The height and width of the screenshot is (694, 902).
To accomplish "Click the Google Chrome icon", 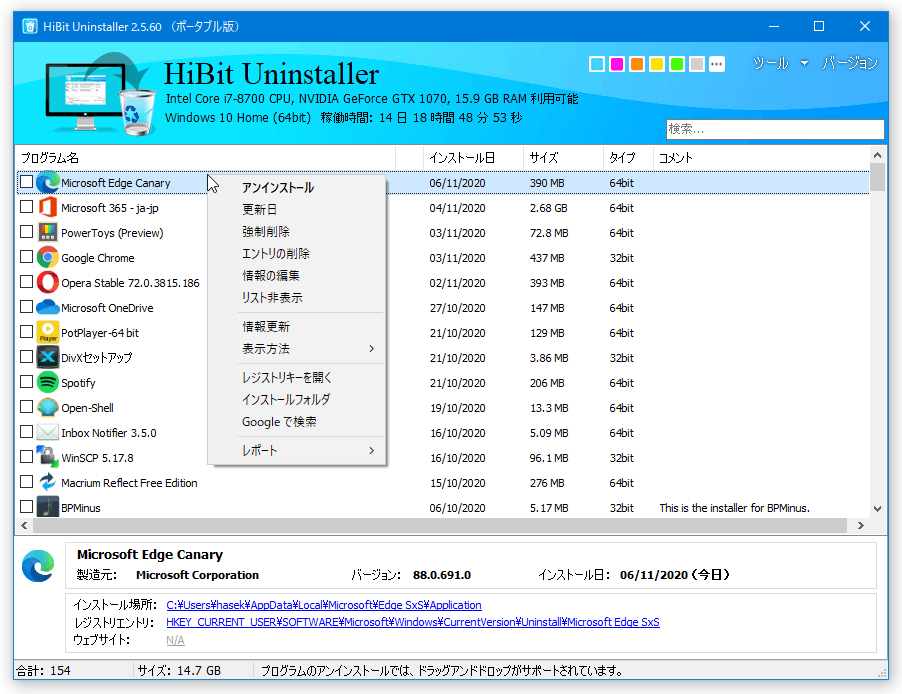I will click(x=48, y=258).
